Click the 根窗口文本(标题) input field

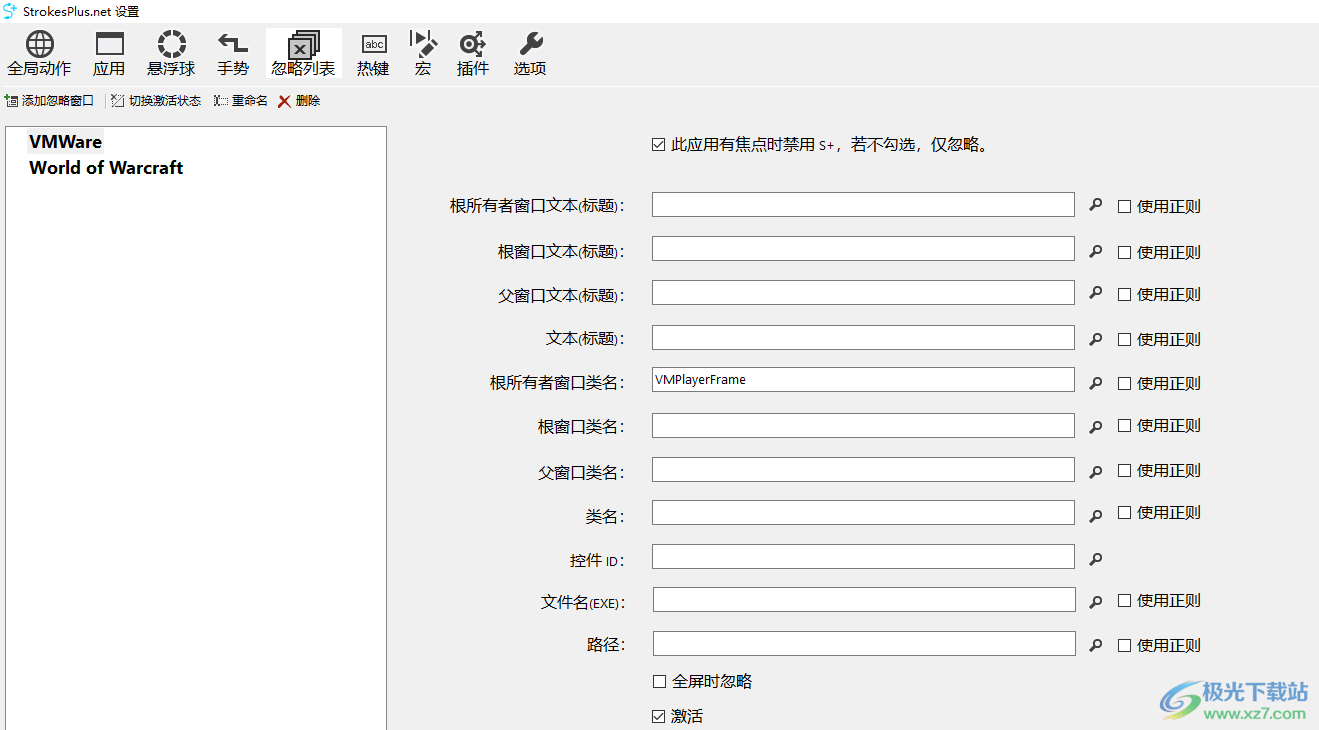point(863,248)
